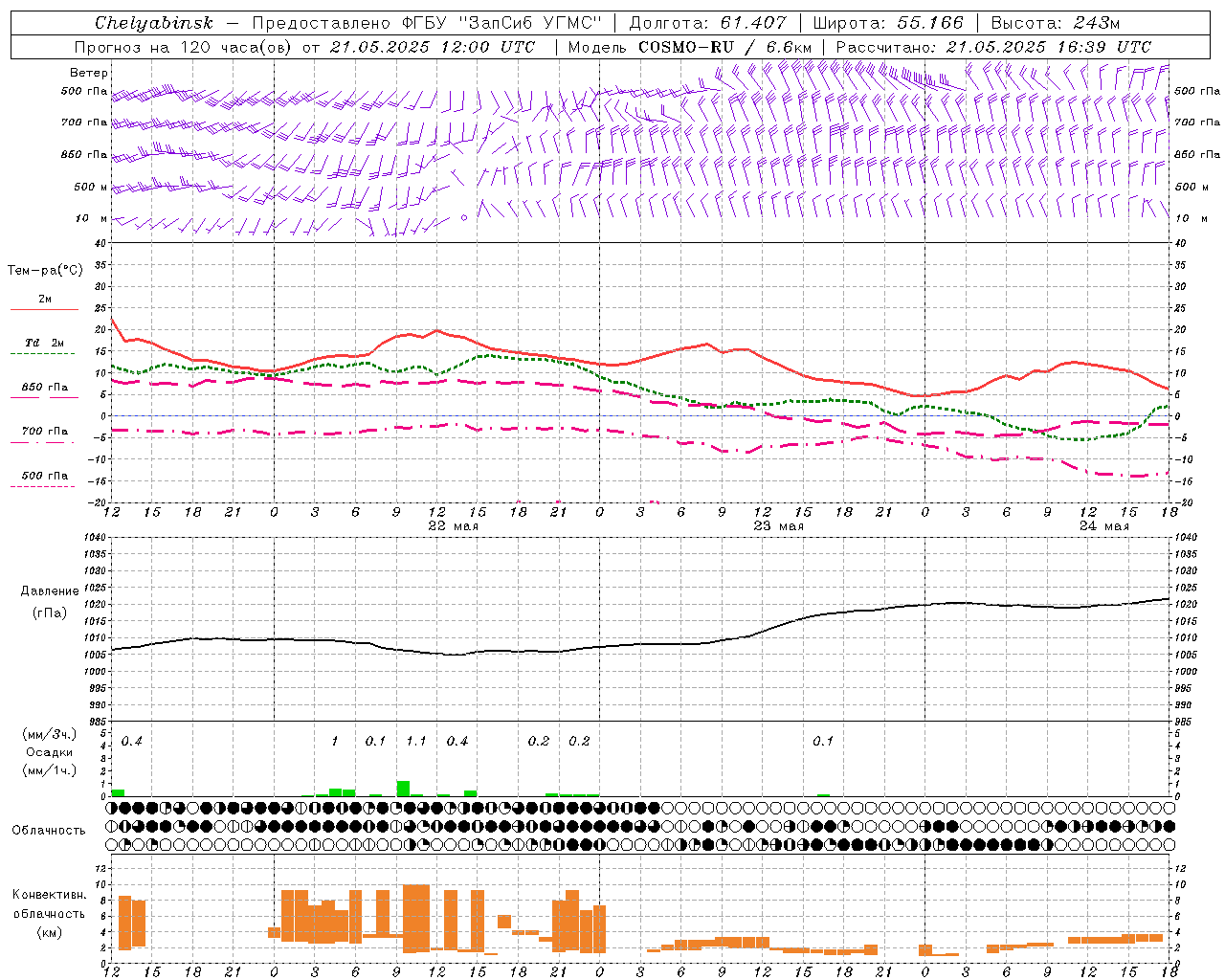1225x980 pixels.
Task: Click the 'Долгота: 61.407' header field
Action: [x=707, y=23]
